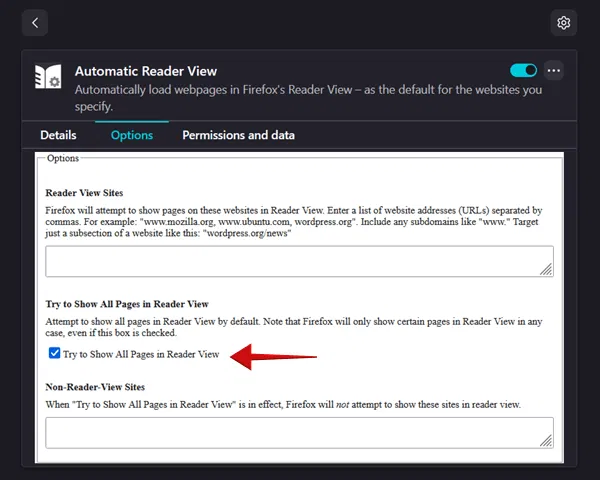The height and width of the screenshot is (480, 600).
Task: Click the Non-Reader-View Sites box resize handle
Action: (546, 440)
